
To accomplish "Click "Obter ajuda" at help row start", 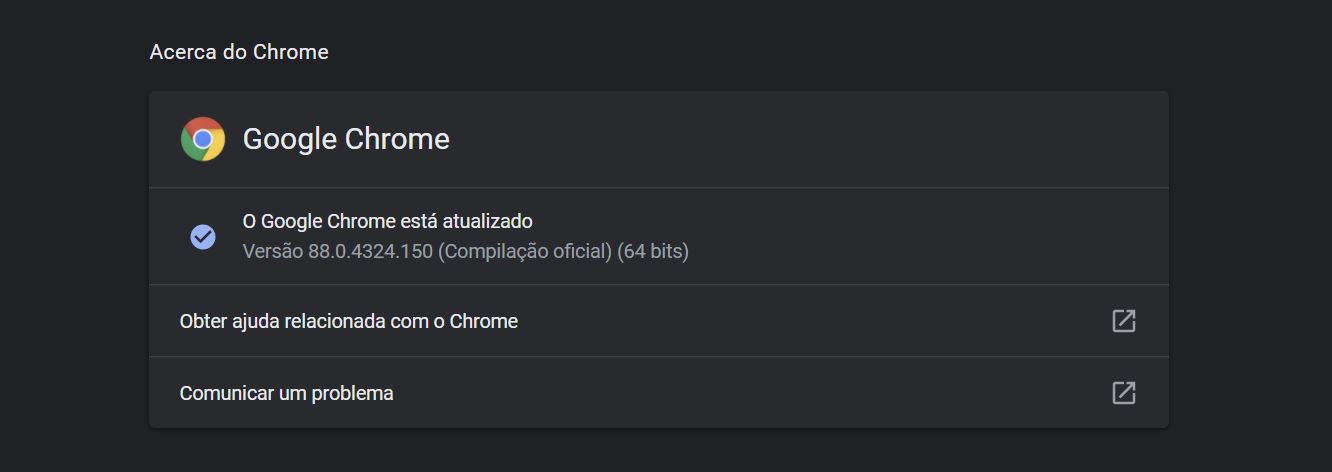I will pos(230,321).
